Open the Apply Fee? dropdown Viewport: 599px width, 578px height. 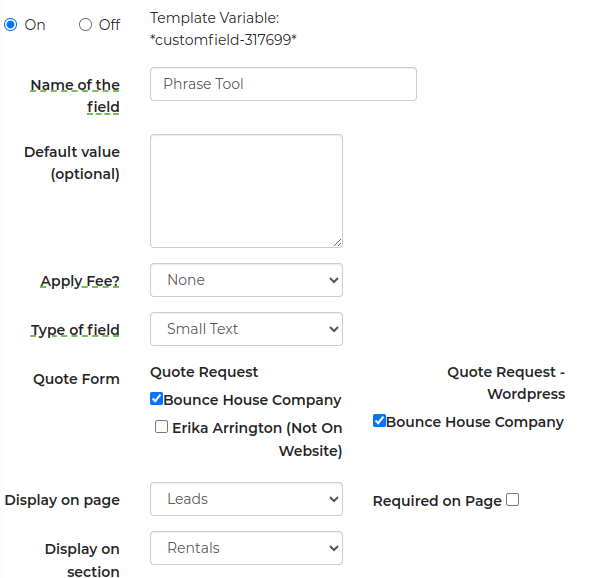246,280
